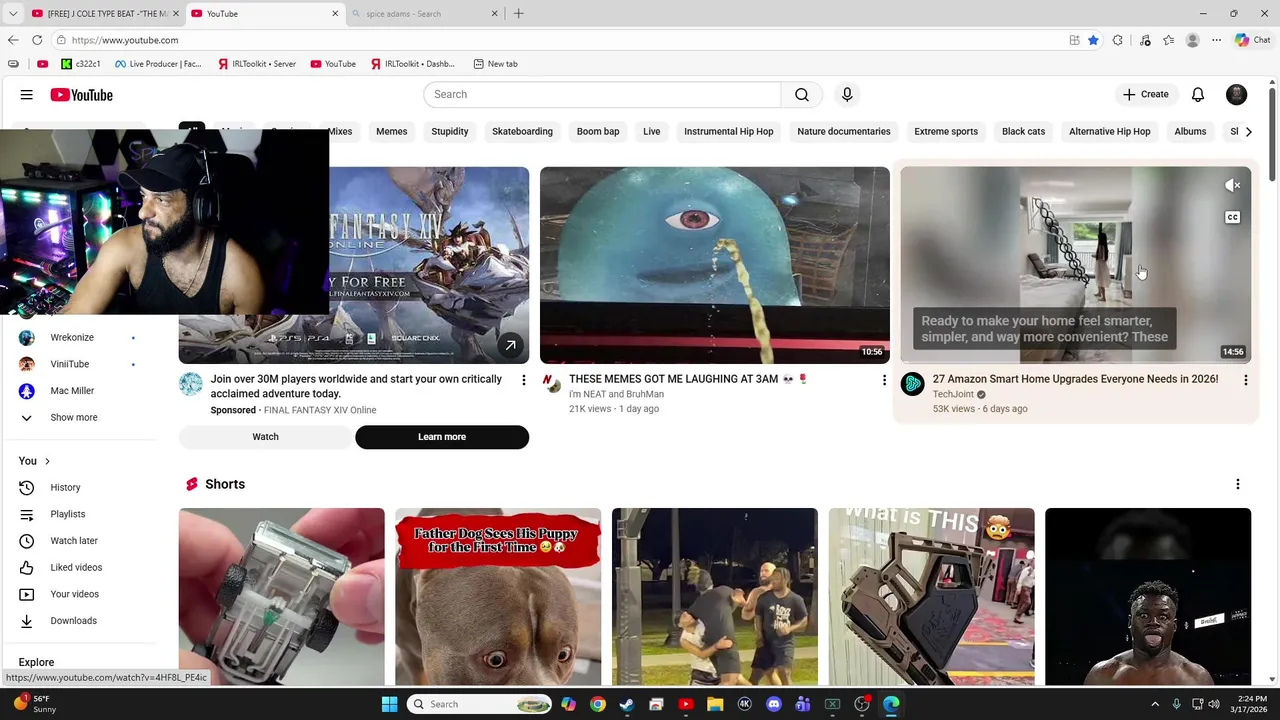Viewport: 1280px width, 720px height.
Task: Select Extreme sports chip
Action: [946, 131]
